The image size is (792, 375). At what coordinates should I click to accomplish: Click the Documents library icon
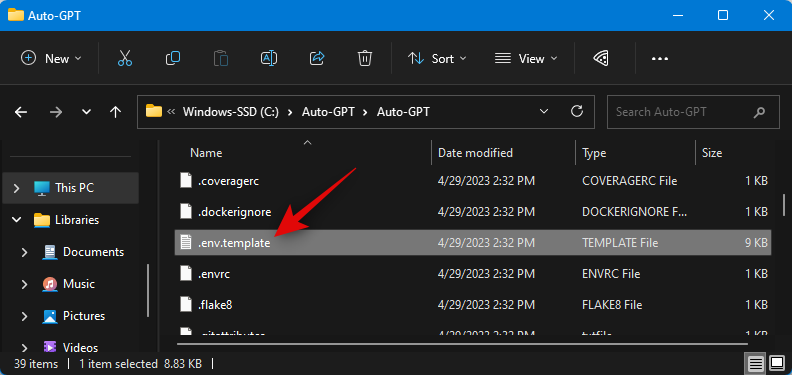(x=50, y=252)
